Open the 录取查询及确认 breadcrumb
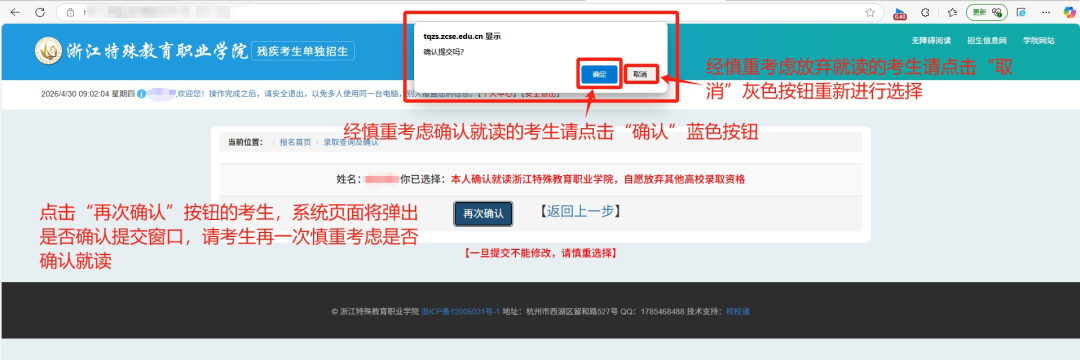The height and width of the screenshot is (360, 1080). pos(351,142)
